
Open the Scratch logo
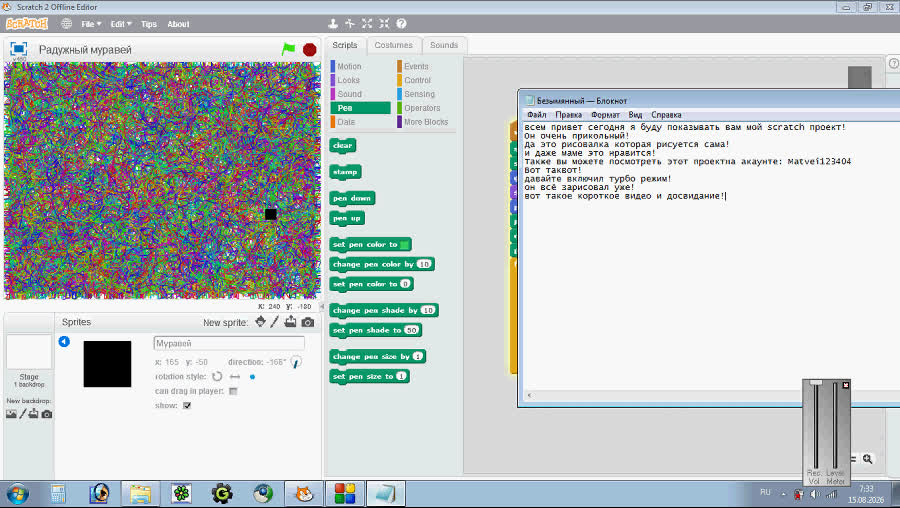tap(26, 24)
